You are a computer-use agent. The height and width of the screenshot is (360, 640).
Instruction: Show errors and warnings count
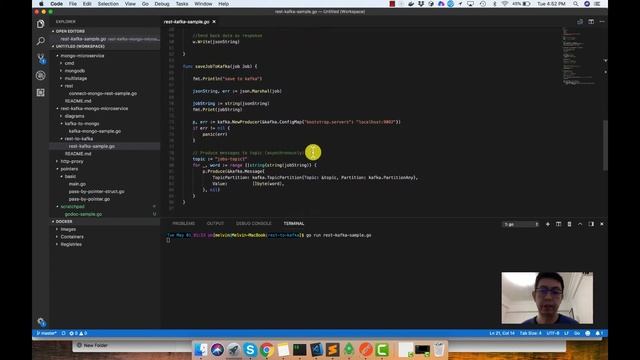pos(78,333)
